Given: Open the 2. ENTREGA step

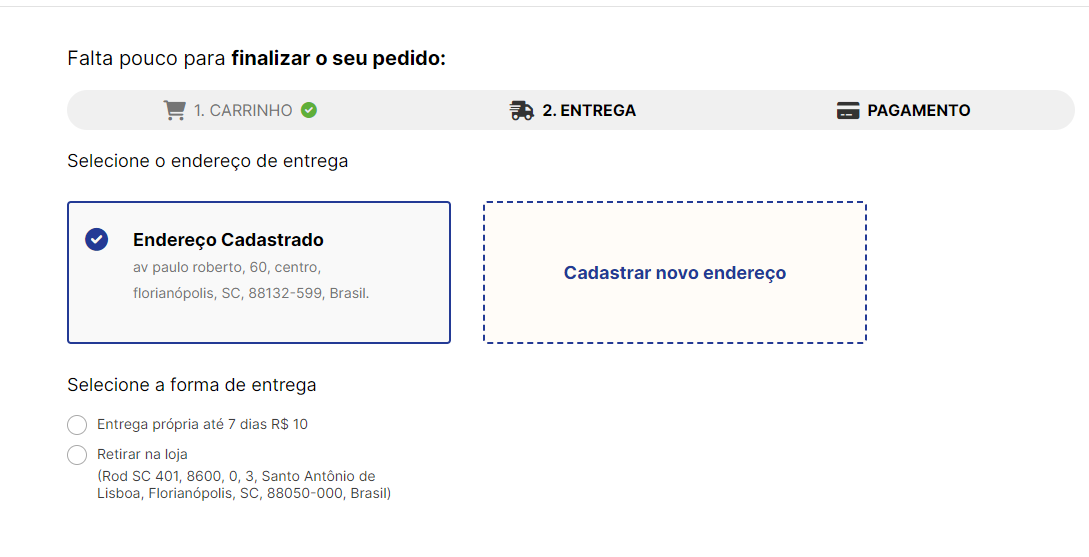Looking at the screenshot, I should [x=589, y=110].
